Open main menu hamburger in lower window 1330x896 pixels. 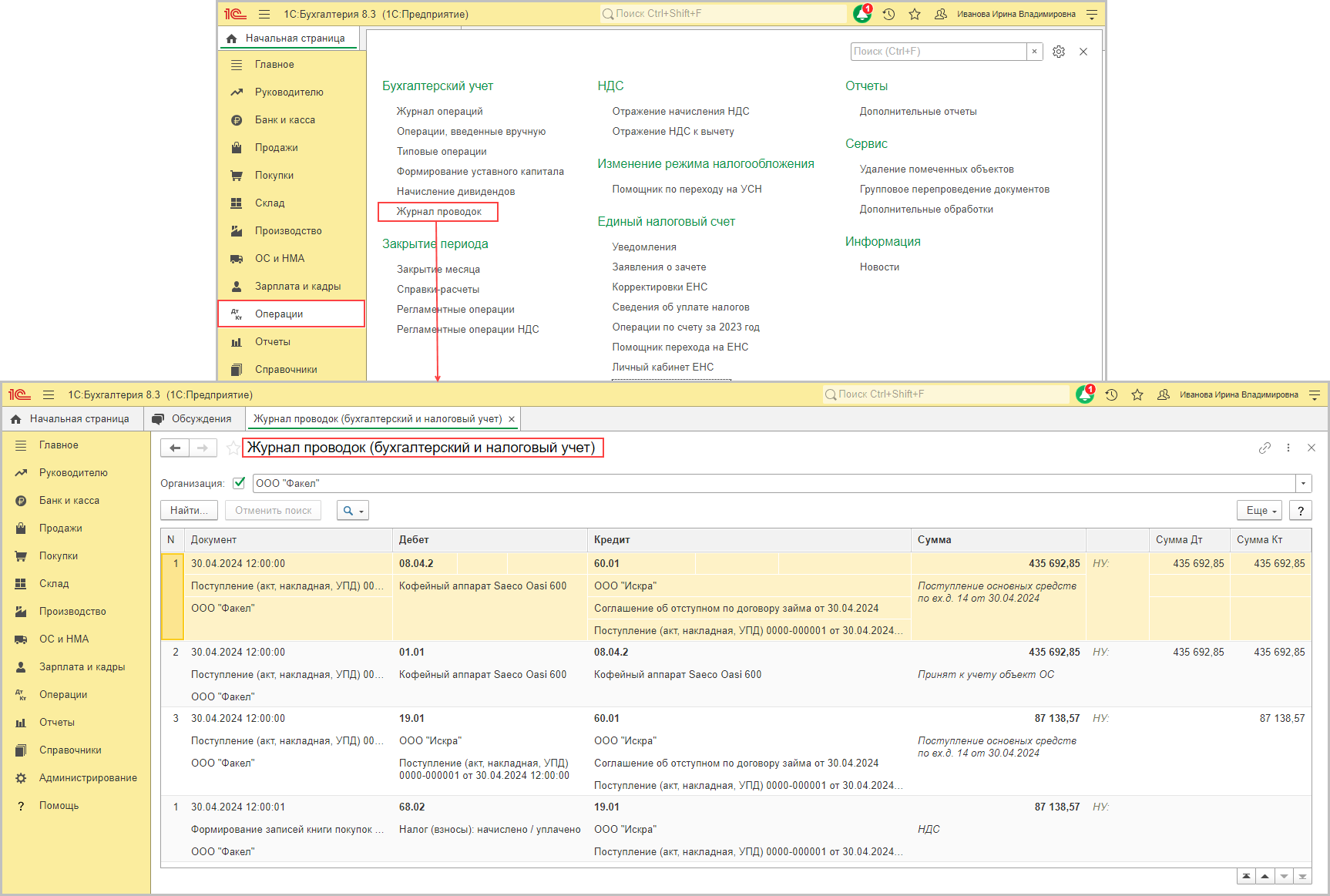pos(49,394)
